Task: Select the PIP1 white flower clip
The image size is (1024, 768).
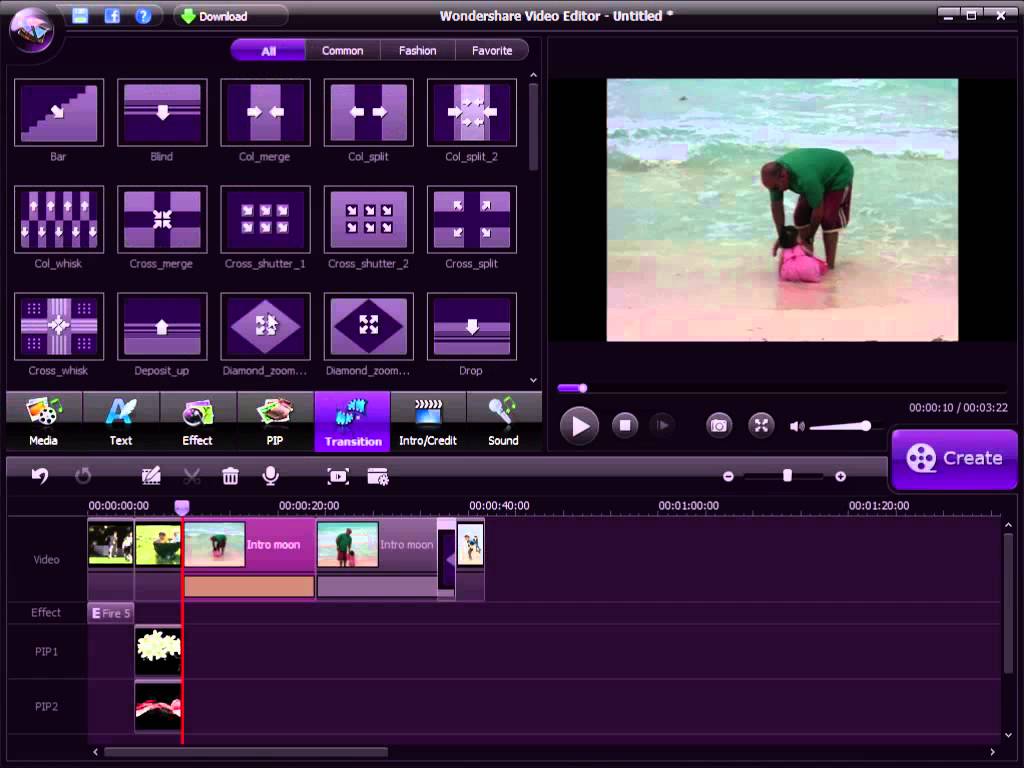Action: click(158, 650)
